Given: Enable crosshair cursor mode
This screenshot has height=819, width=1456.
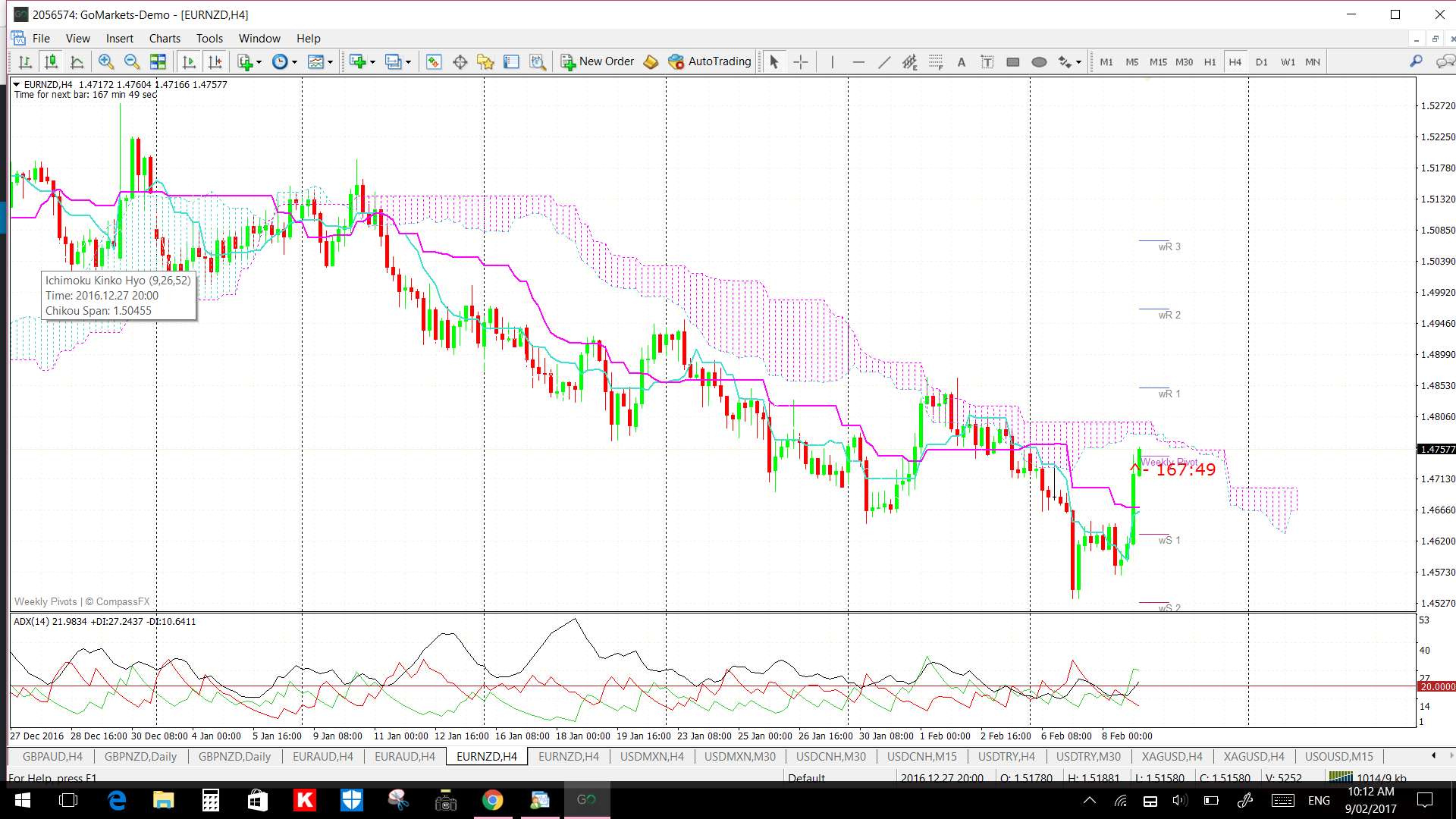Looking at the screenshot, I should click(x=800, y=62).
